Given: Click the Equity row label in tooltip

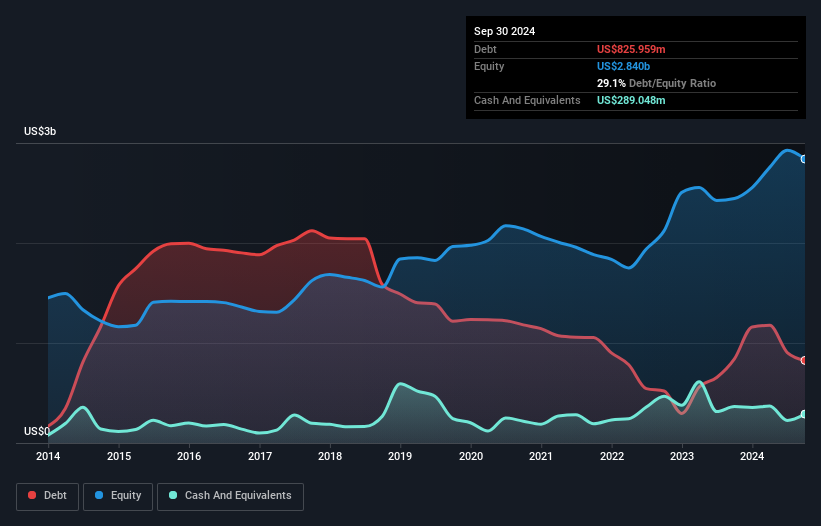Looking at the screenshot, I should tap(489, 66).
